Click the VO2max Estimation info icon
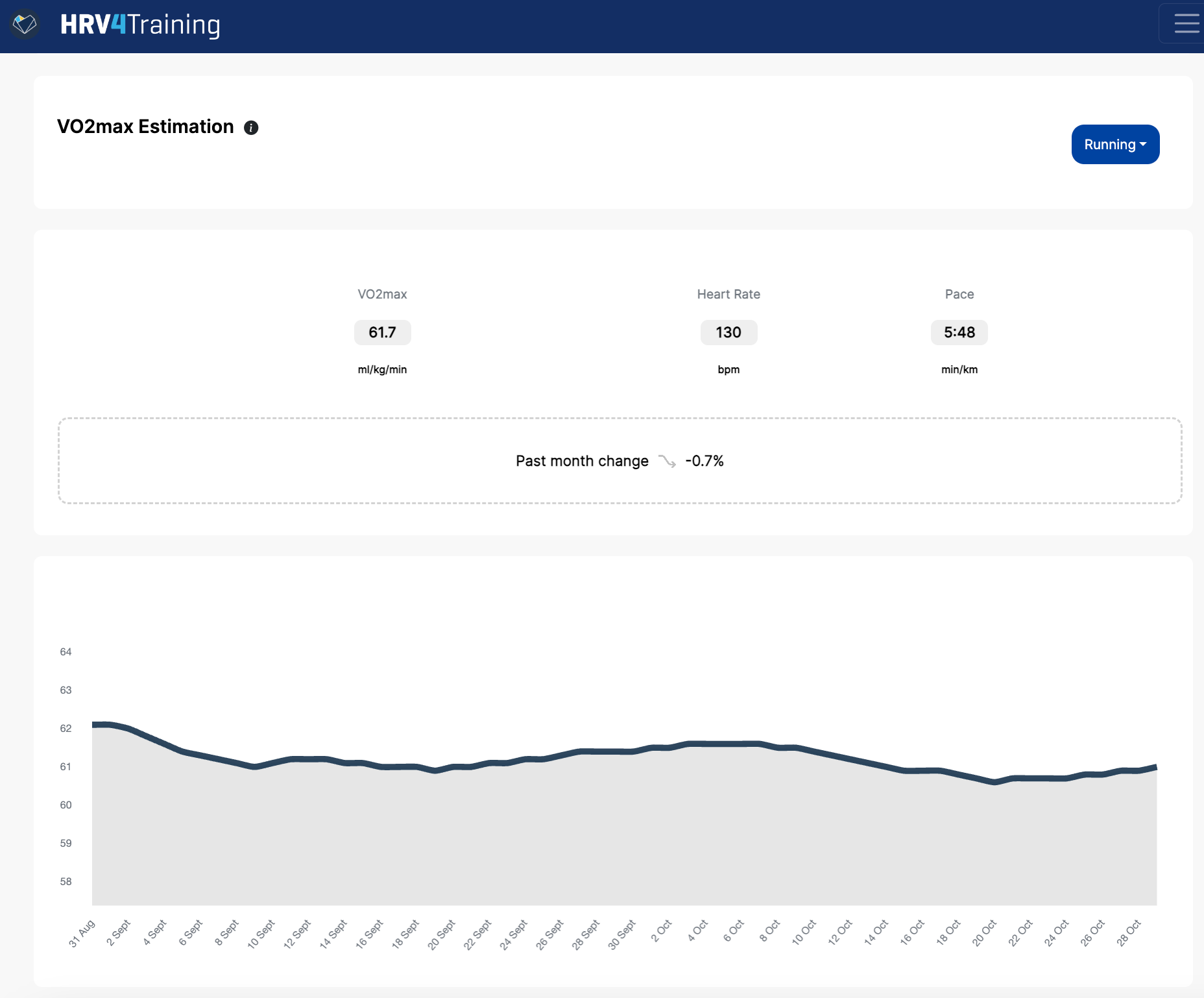 [x=251, y=128]
